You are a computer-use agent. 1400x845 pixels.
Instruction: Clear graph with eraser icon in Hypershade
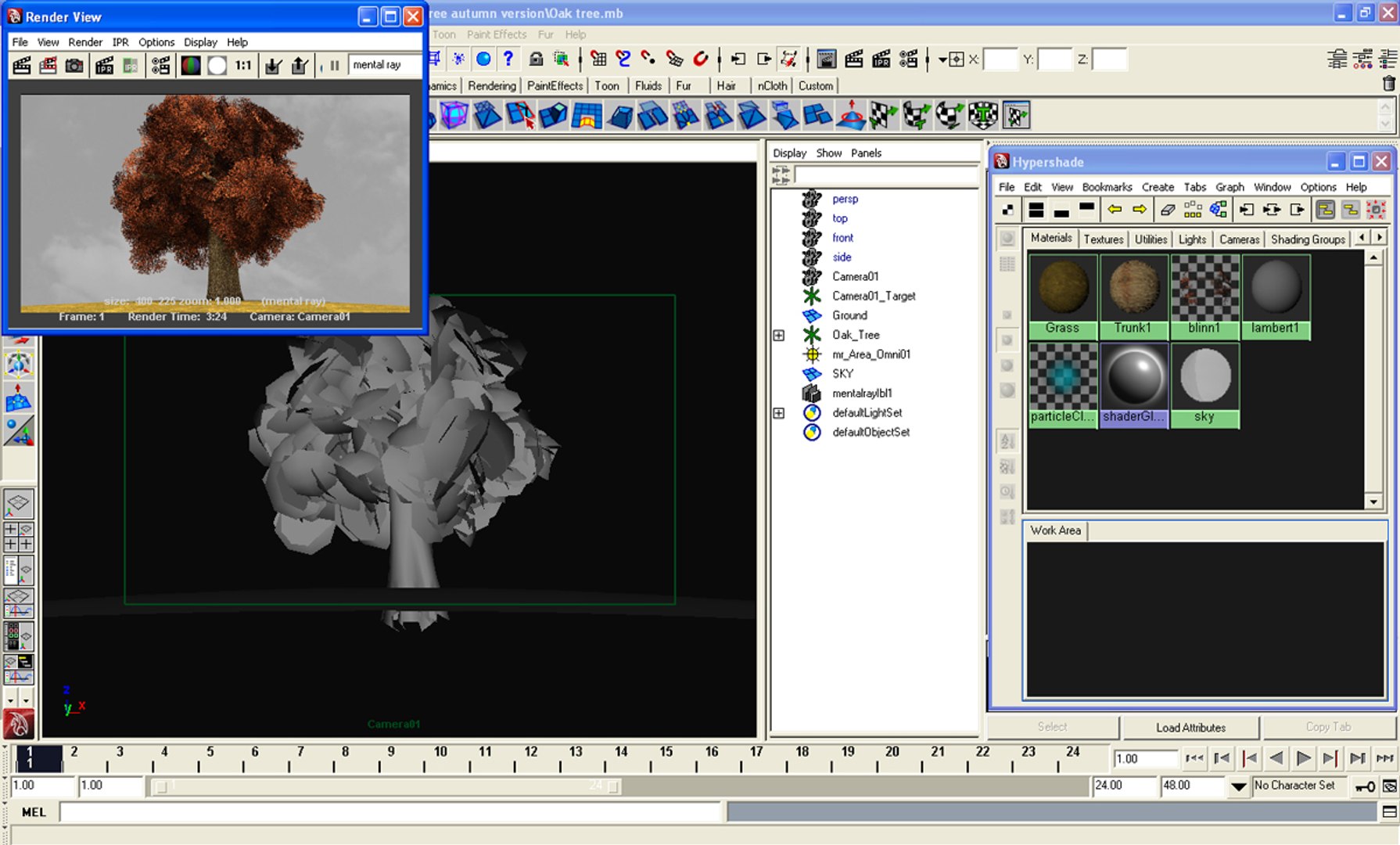point(1168,210)
